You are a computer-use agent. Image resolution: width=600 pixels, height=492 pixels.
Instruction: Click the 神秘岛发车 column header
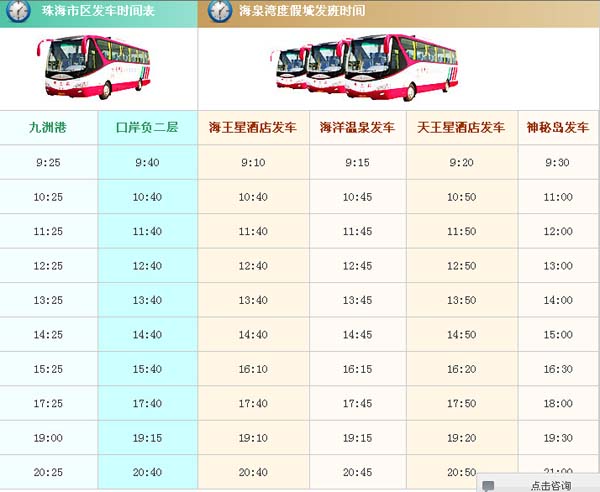pyautogui.click(x=558, y=127)
